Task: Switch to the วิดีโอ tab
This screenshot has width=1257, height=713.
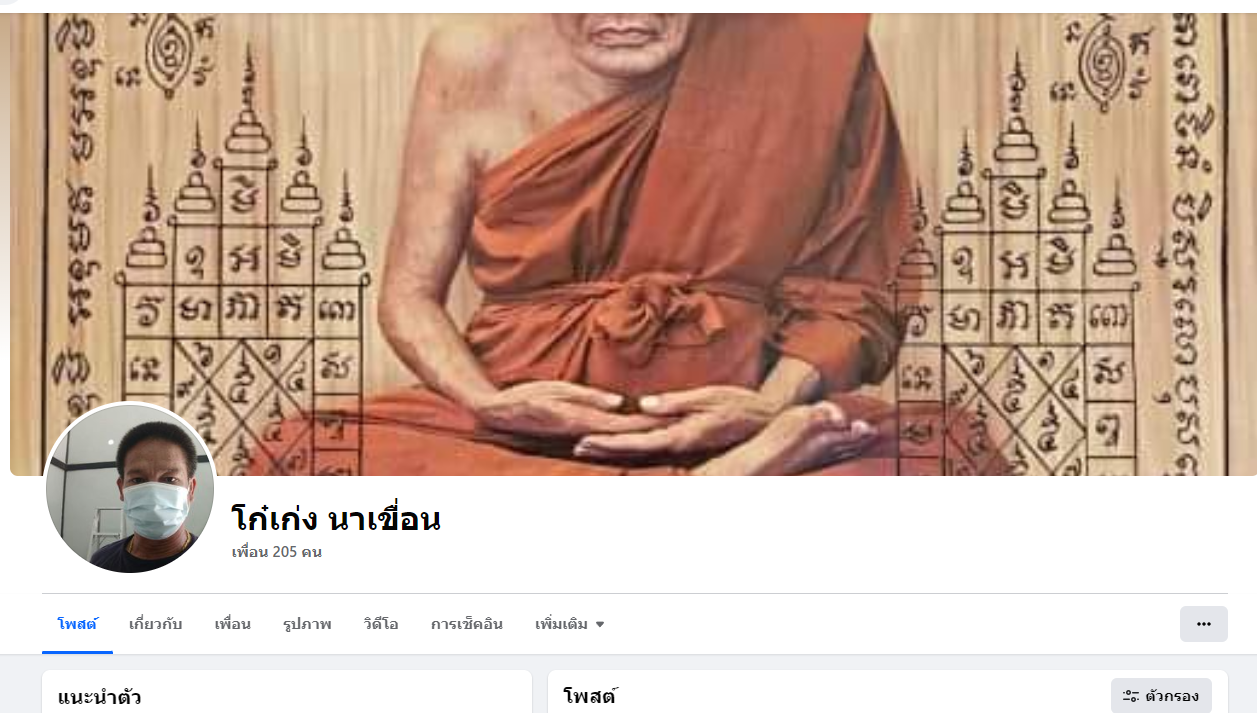Action: 381,624
